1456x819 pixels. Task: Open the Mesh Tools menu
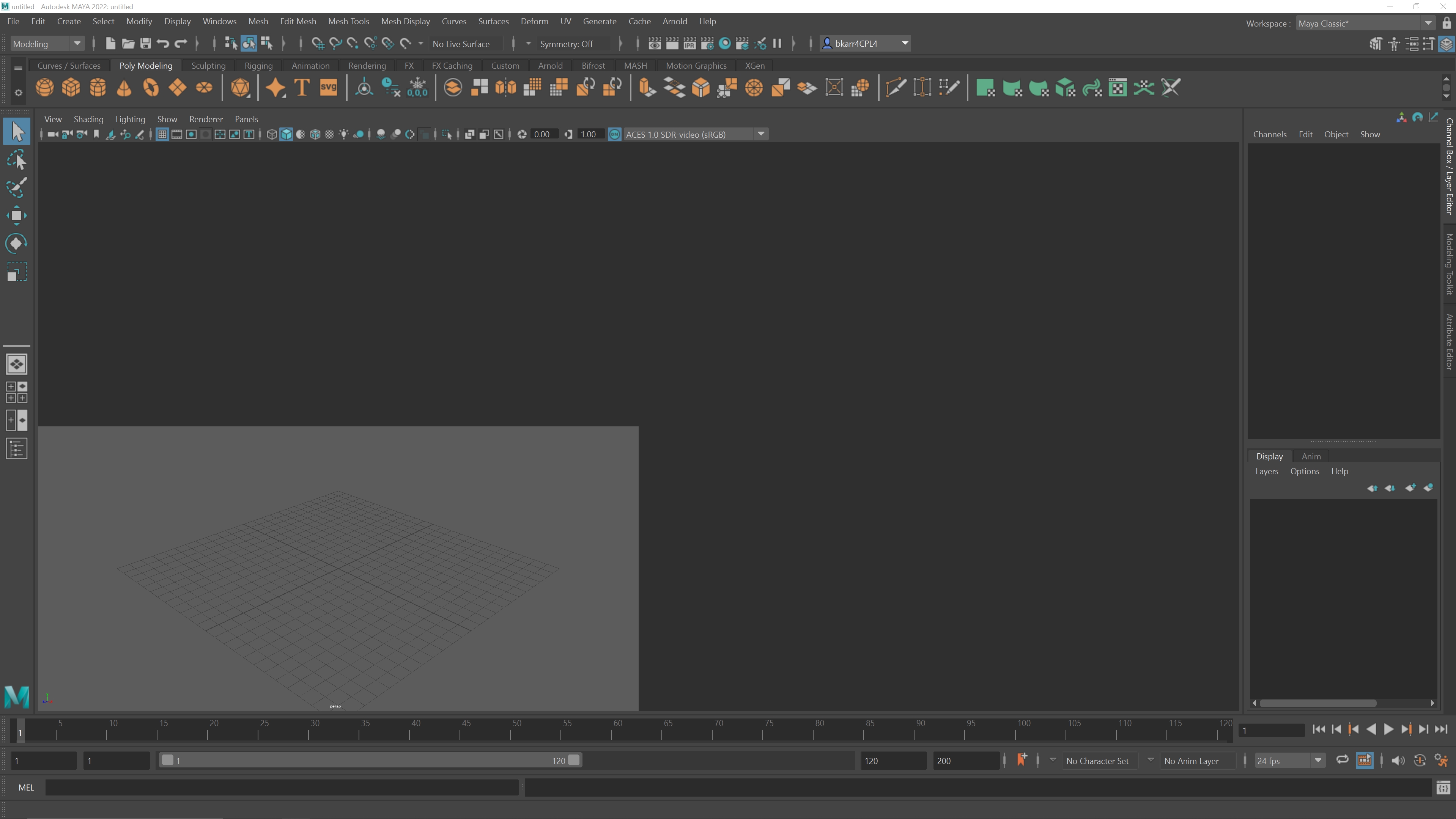349,21
